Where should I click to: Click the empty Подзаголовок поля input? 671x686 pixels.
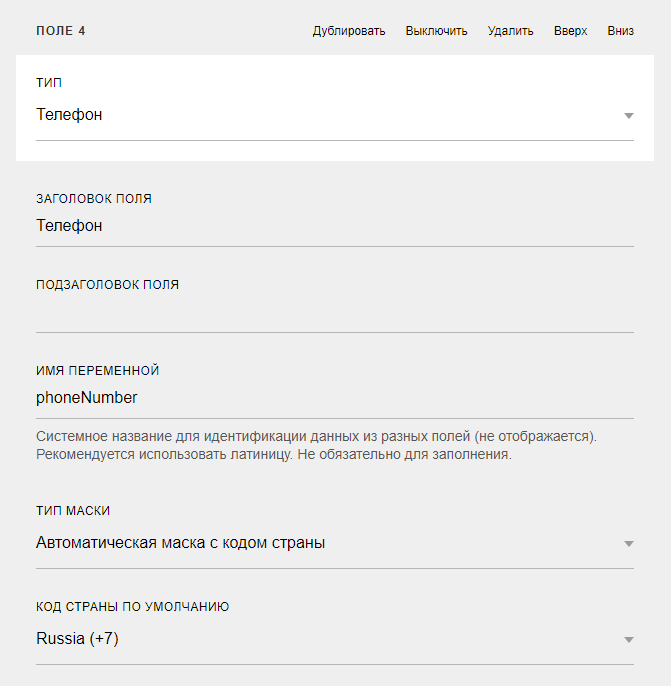pyautogui.click(x=334, y=313)
